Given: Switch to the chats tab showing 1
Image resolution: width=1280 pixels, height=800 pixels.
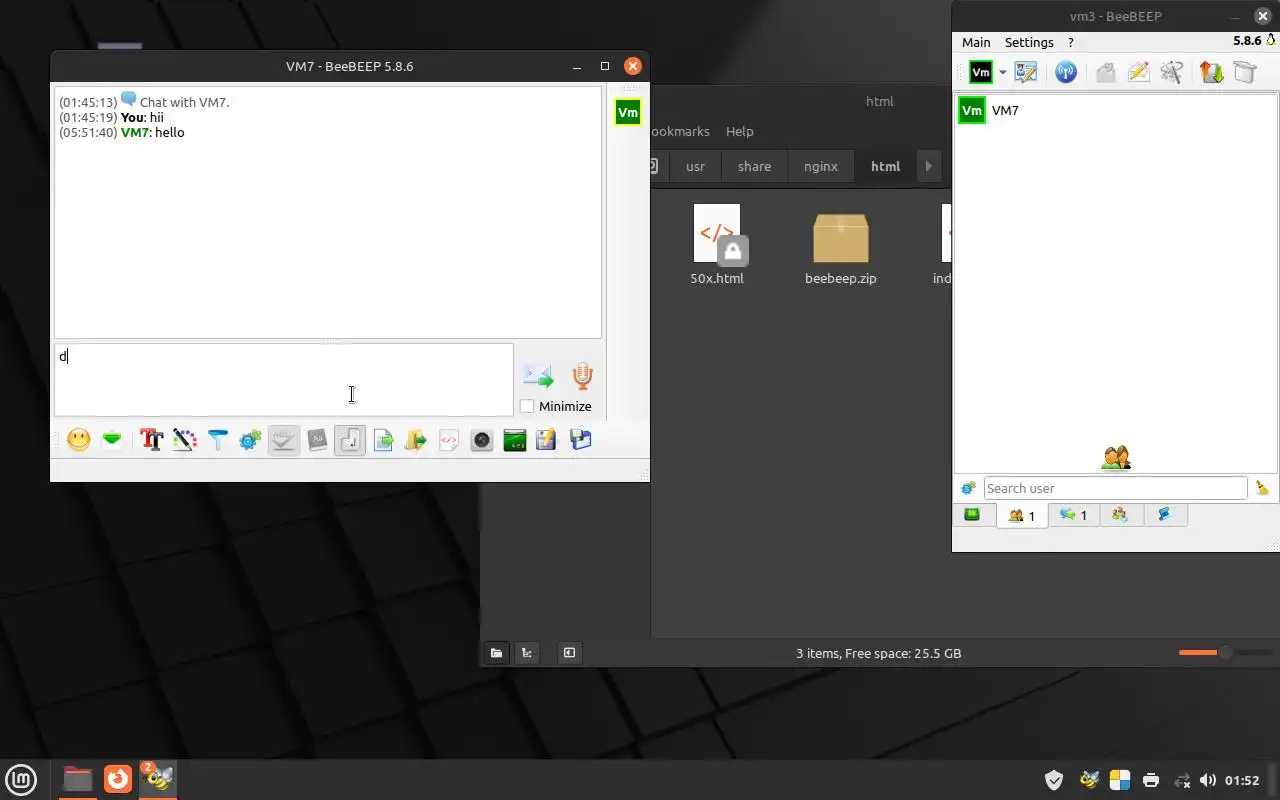Looking at the screenshot, I should point(1074,515).
